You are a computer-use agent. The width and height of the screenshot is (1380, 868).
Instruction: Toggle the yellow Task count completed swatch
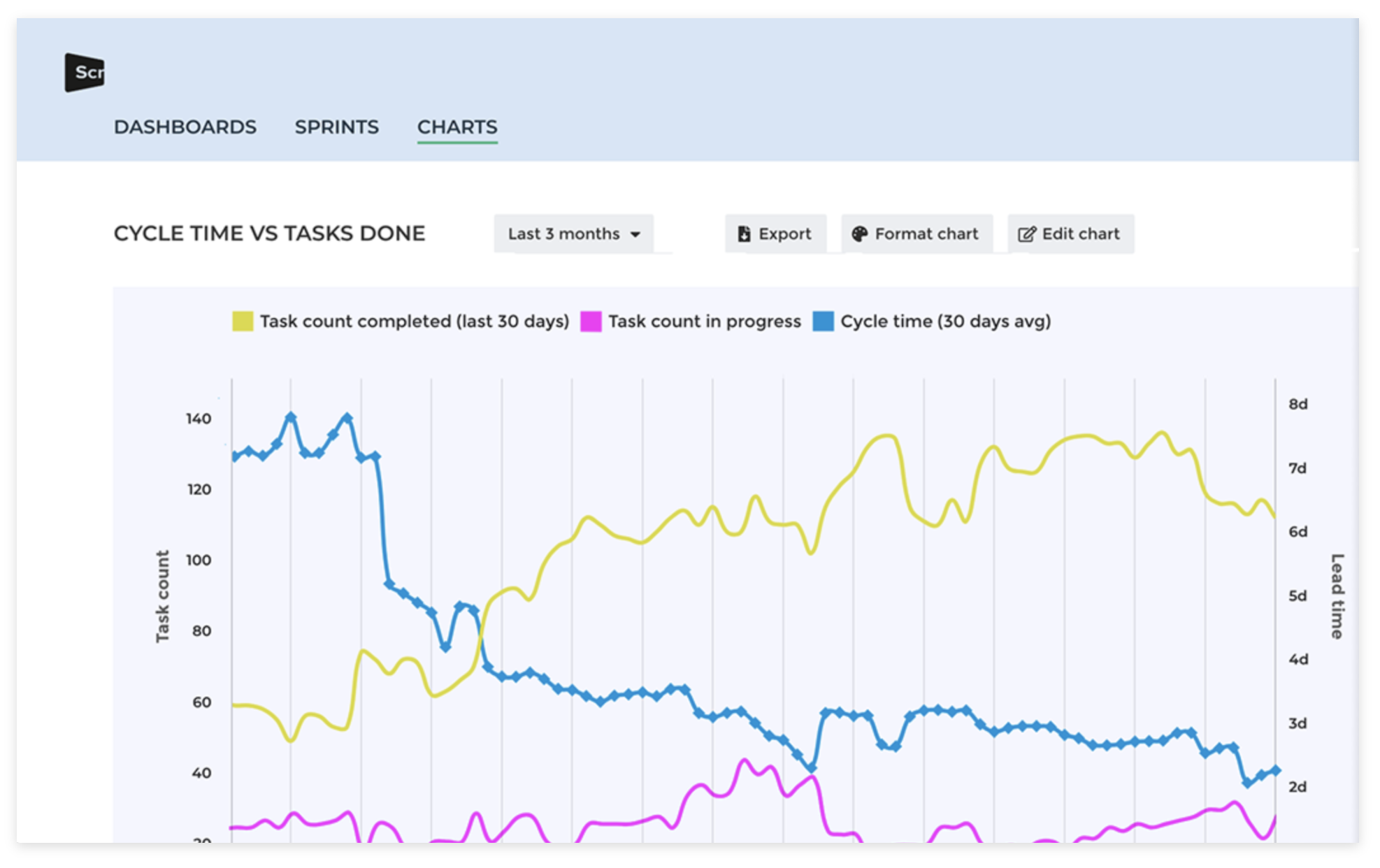(x=243, y=321)
